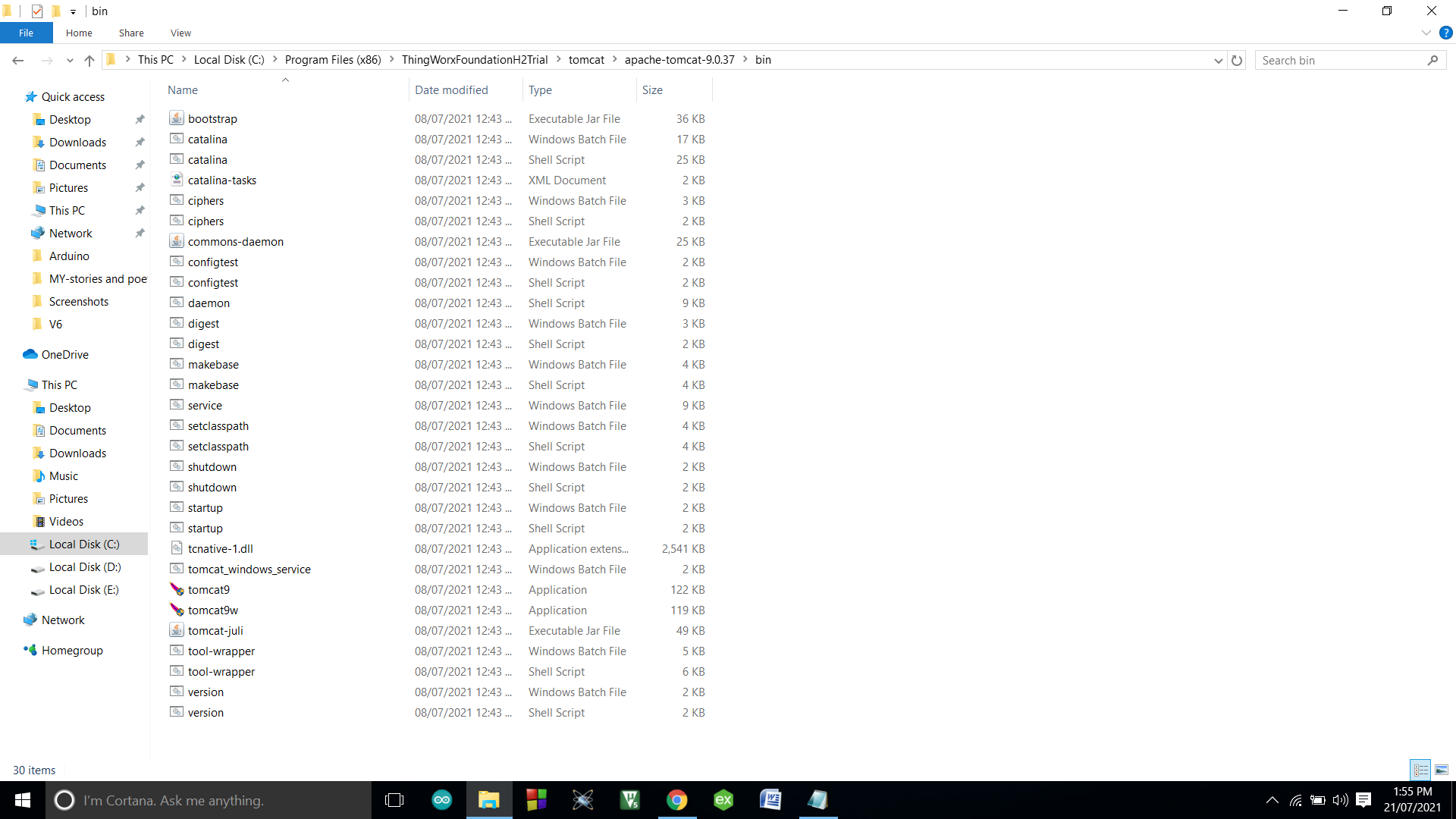The height and width of the screenshot is (819, 1456).
Task: Open Google Chrome from taskbar
Action: [676, 800]
